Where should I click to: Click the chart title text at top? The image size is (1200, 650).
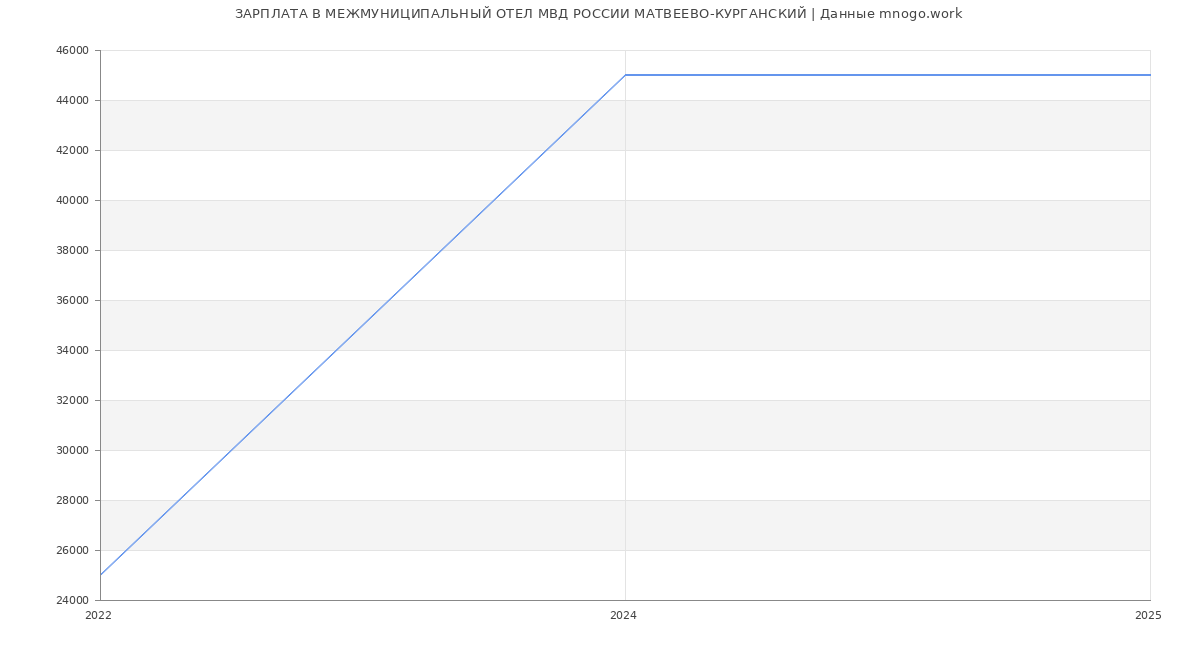pyautogui.click(x=598, y=14)
